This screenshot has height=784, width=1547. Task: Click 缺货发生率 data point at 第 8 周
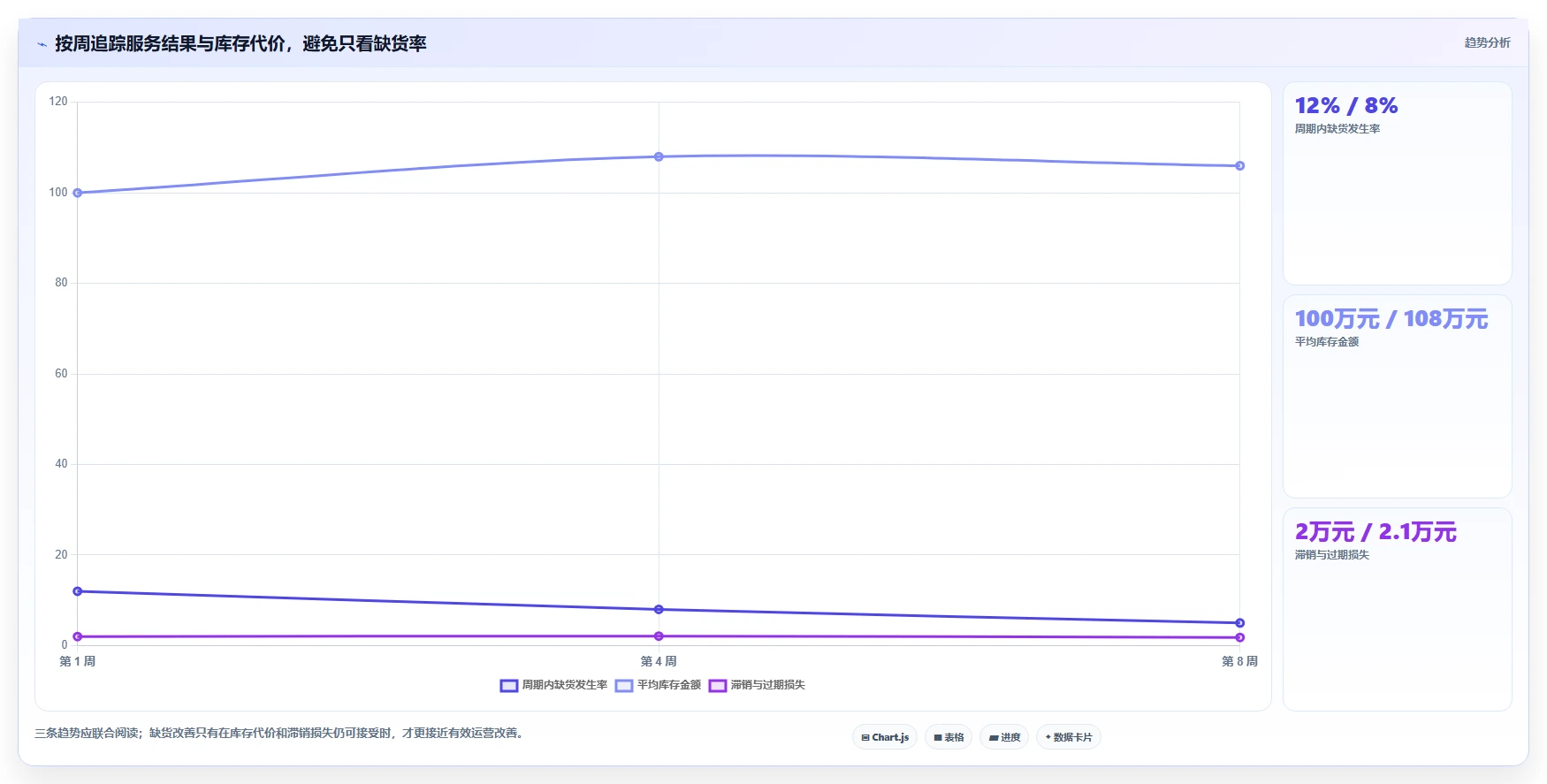click(x=1239, y=623)
